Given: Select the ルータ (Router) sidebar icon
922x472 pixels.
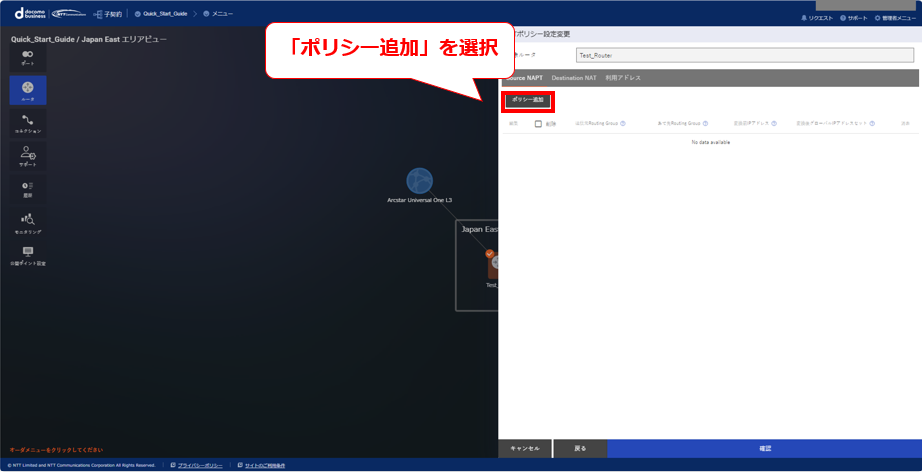Looking at the screenshot, I should 28,91.
